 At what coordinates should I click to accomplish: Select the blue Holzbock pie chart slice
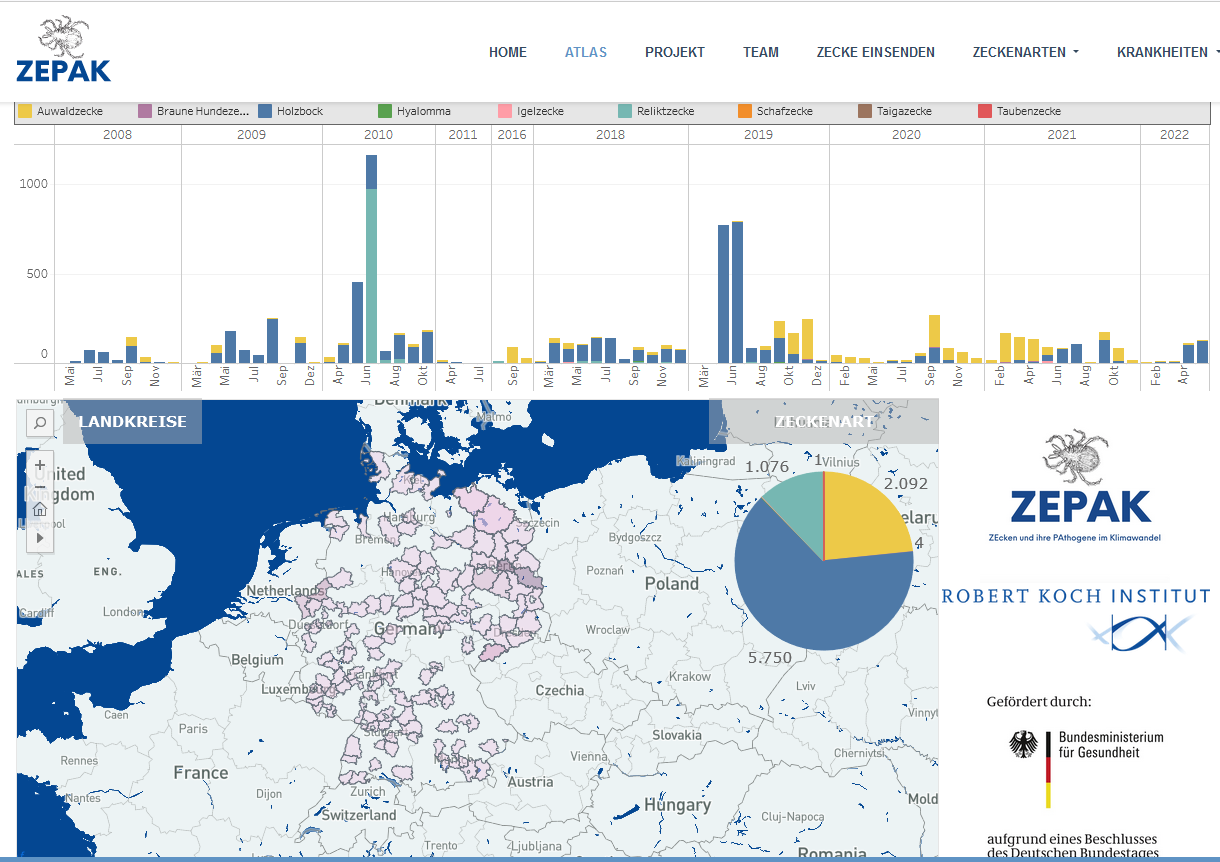click(810, 600)
